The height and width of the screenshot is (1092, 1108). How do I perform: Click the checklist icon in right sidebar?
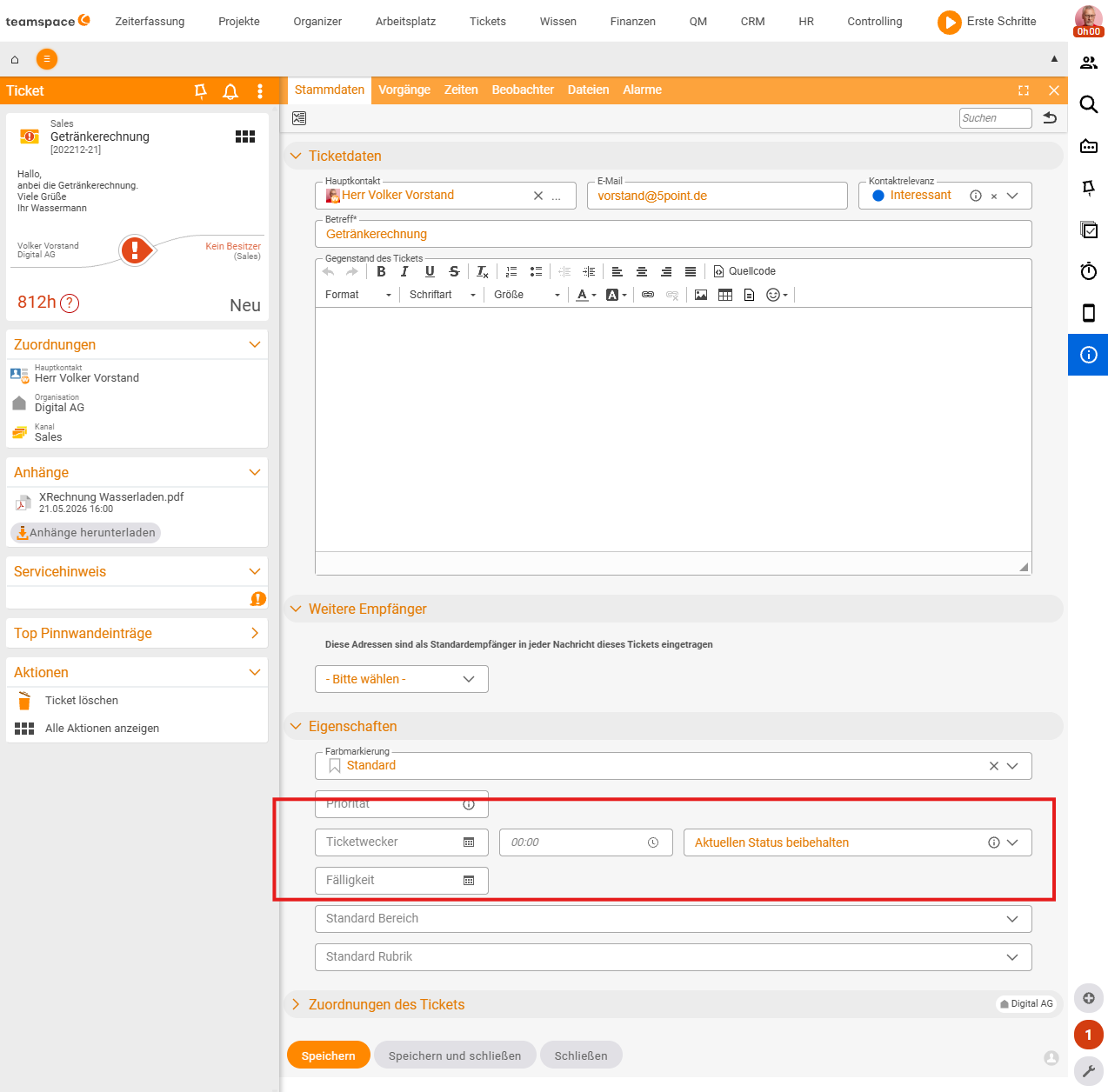coord(1089,230)
